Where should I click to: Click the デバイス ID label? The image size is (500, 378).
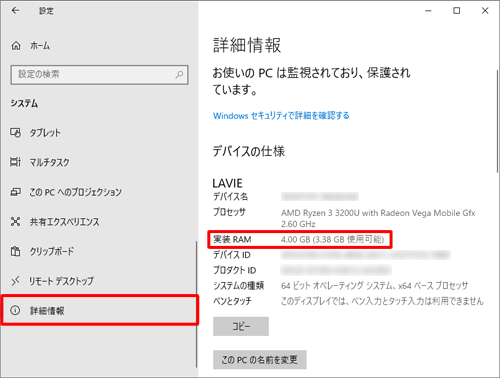[232, 255]
